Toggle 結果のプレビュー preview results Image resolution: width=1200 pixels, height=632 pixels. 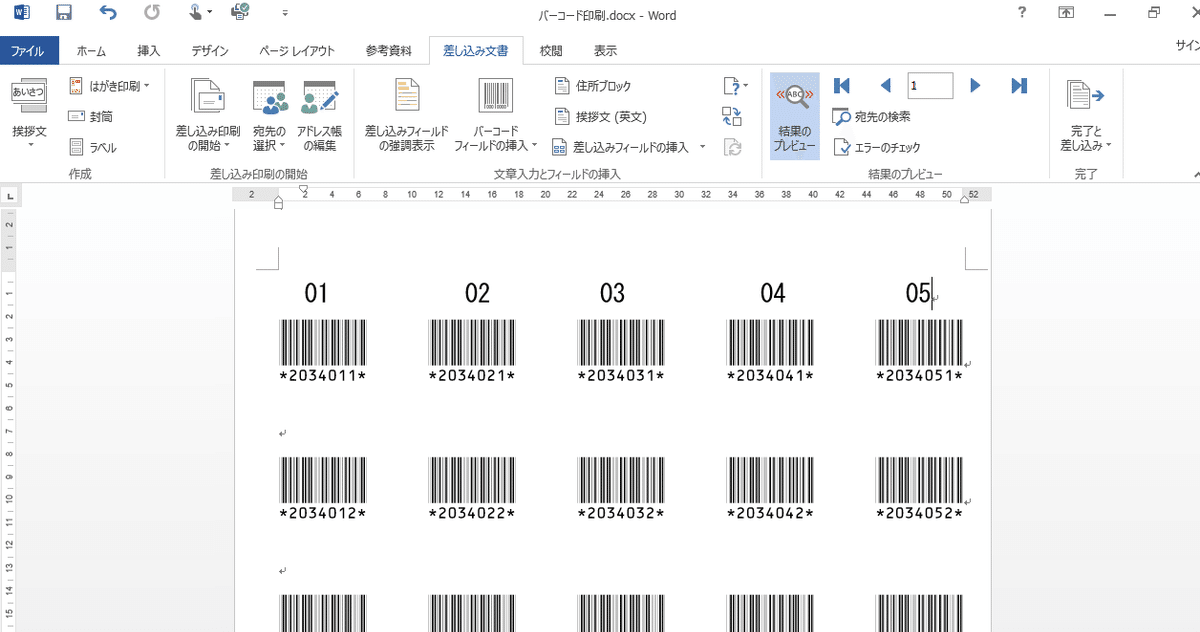tap(795, 116)
